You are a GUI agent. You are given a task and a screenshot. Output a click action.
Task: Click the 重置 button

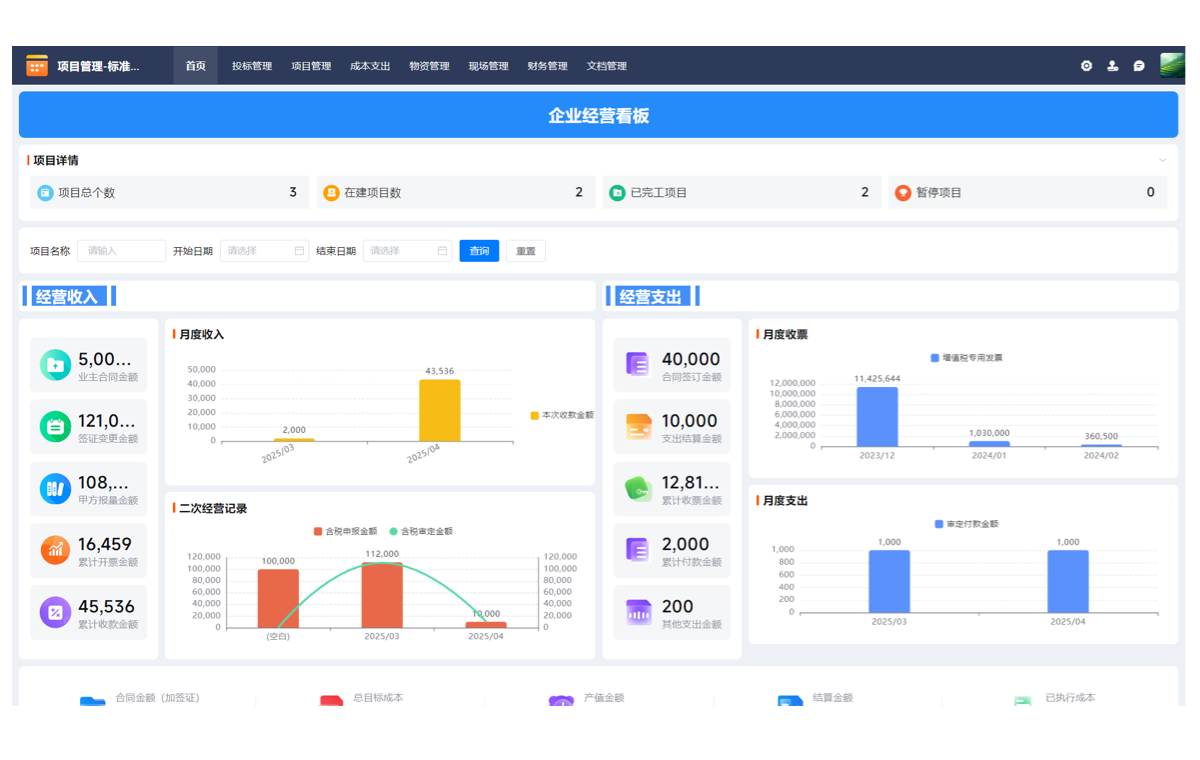click(526, 251)
